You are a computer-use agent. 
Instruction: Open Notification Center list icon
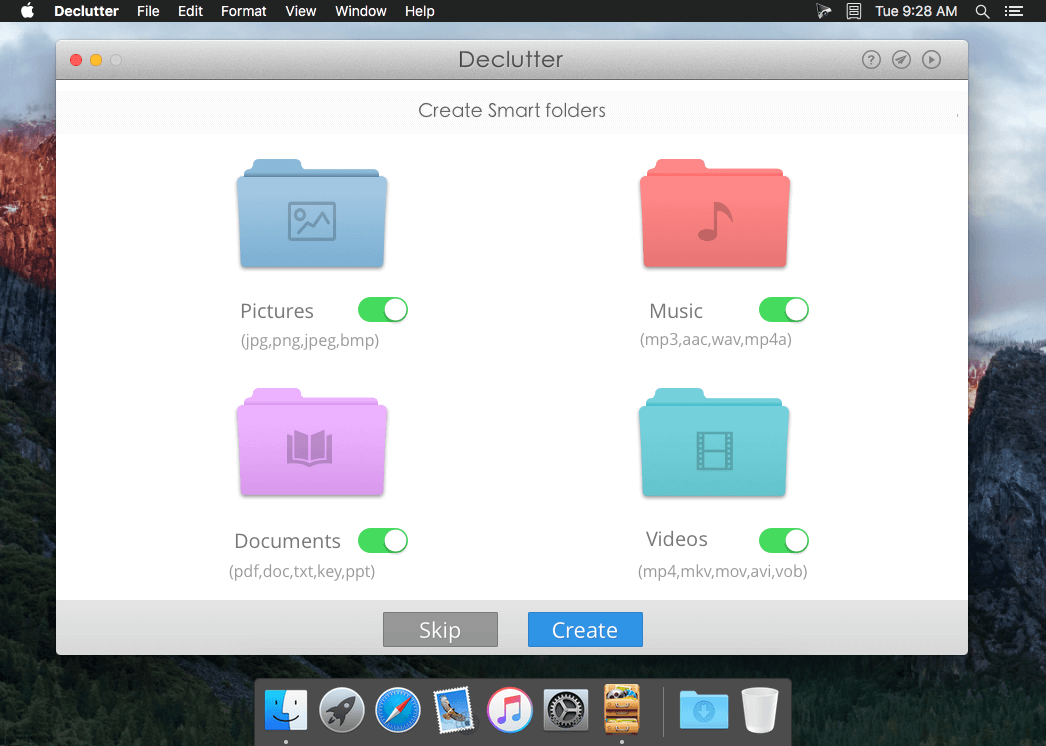coord(1014,11)
